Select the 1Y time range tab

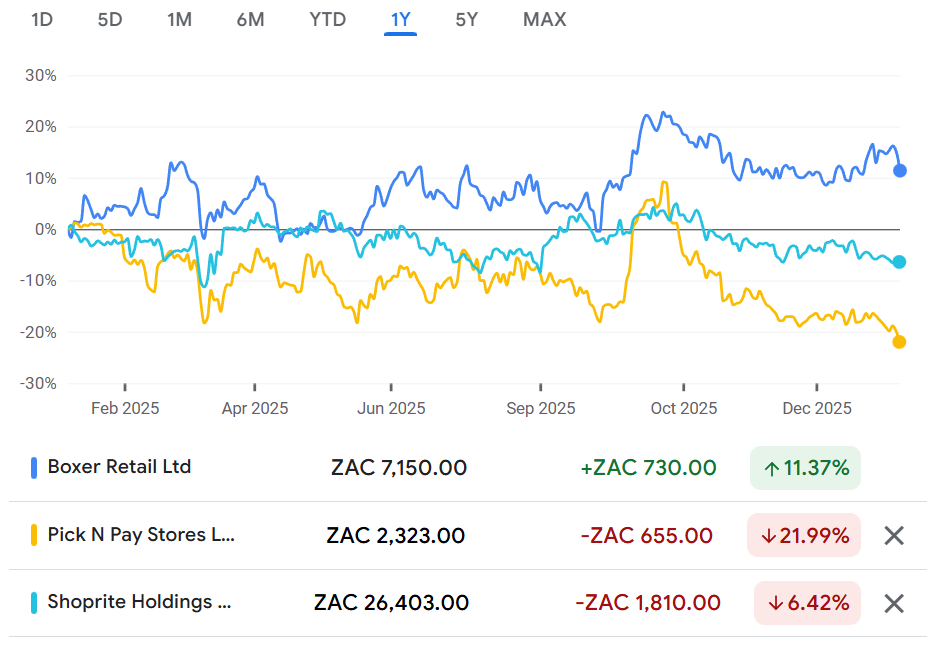click(x=400, y=19)
